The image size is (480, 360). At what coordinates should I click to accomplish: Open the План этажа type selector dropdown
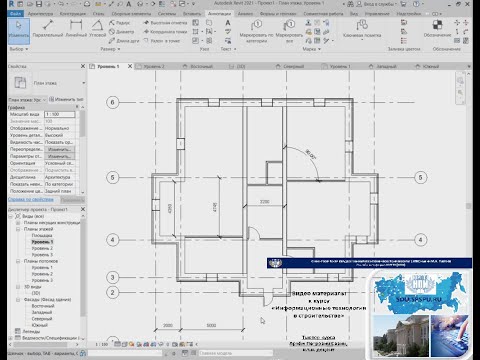click(x=83, y=83)
